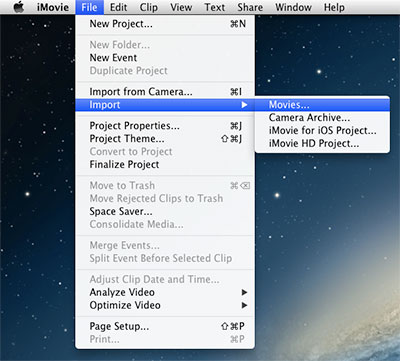The image size is (400, 361).
Task: Open the Share menu
Action: coord(250,7)
